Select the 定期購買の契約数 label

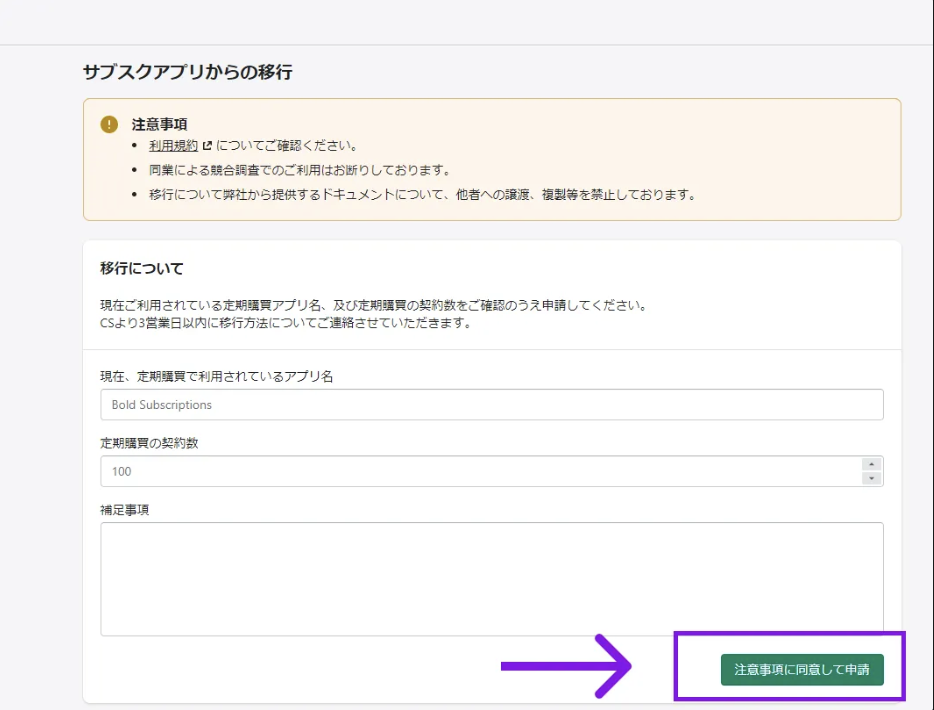(149, 443)
